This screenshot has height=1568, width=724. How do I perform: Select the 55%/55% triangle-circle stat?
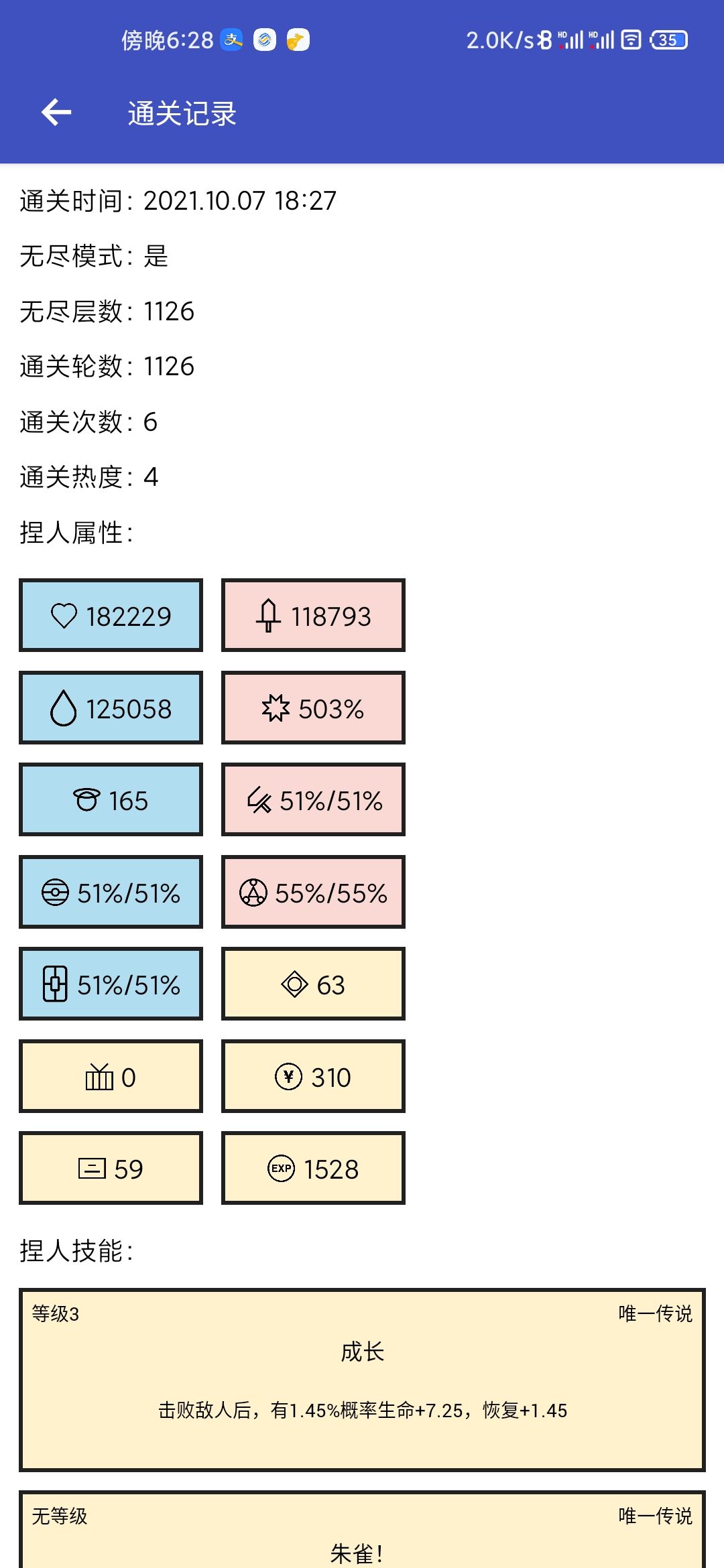coord(313,892)
